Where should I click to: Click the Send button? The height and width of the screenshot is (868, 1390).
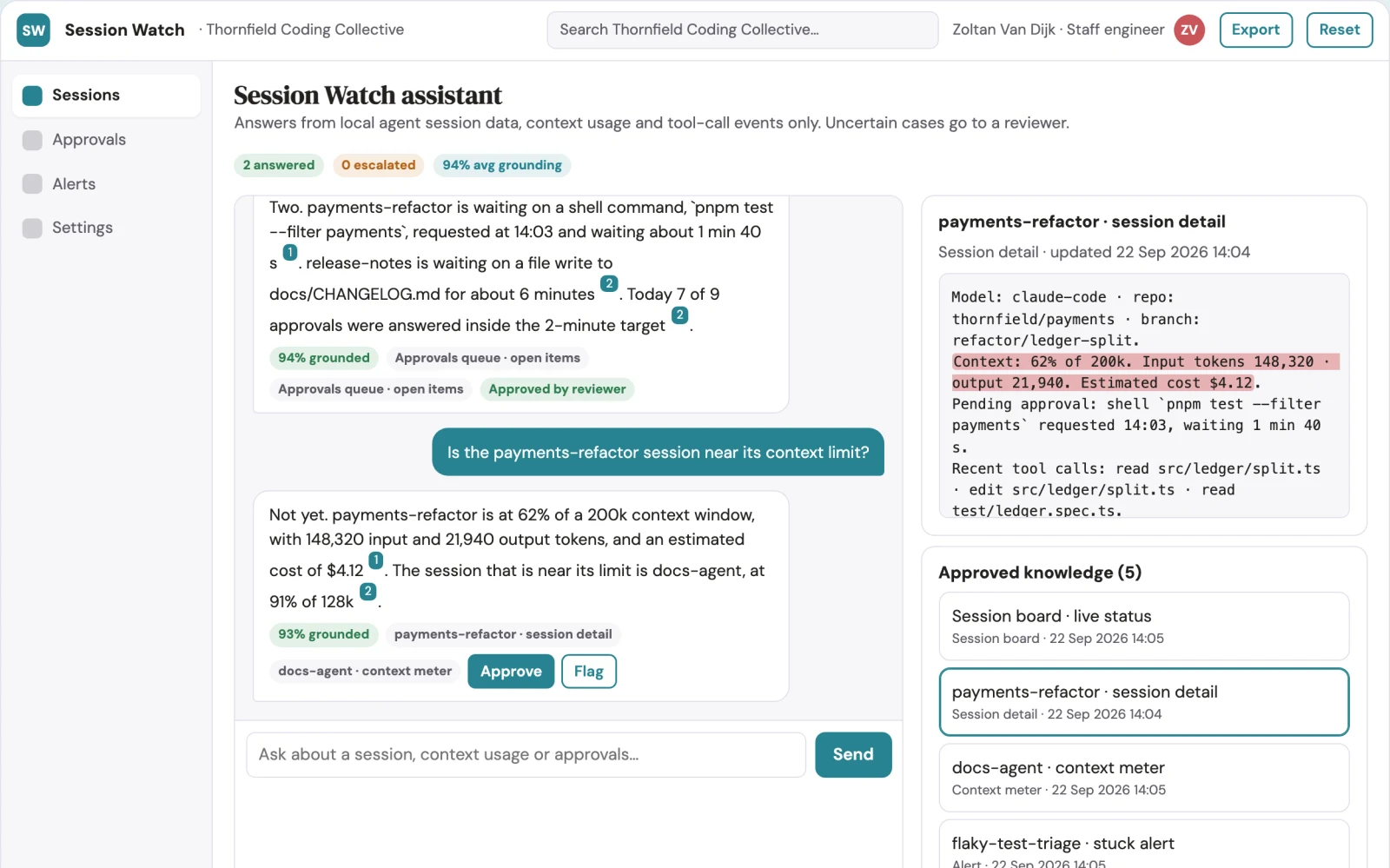pos(853,755)
